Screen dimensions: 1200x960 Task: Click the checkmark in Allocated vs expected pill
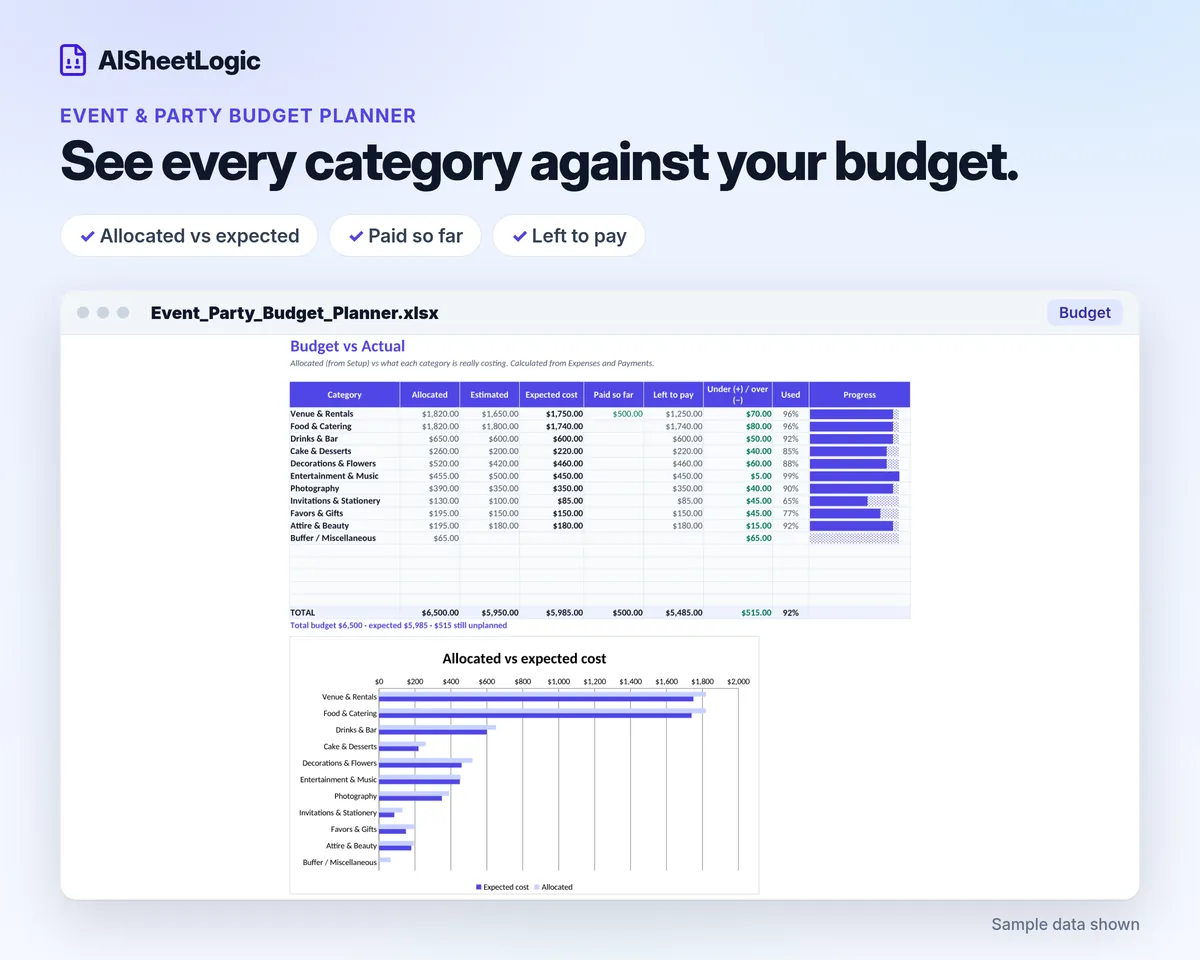coord(88,237)
